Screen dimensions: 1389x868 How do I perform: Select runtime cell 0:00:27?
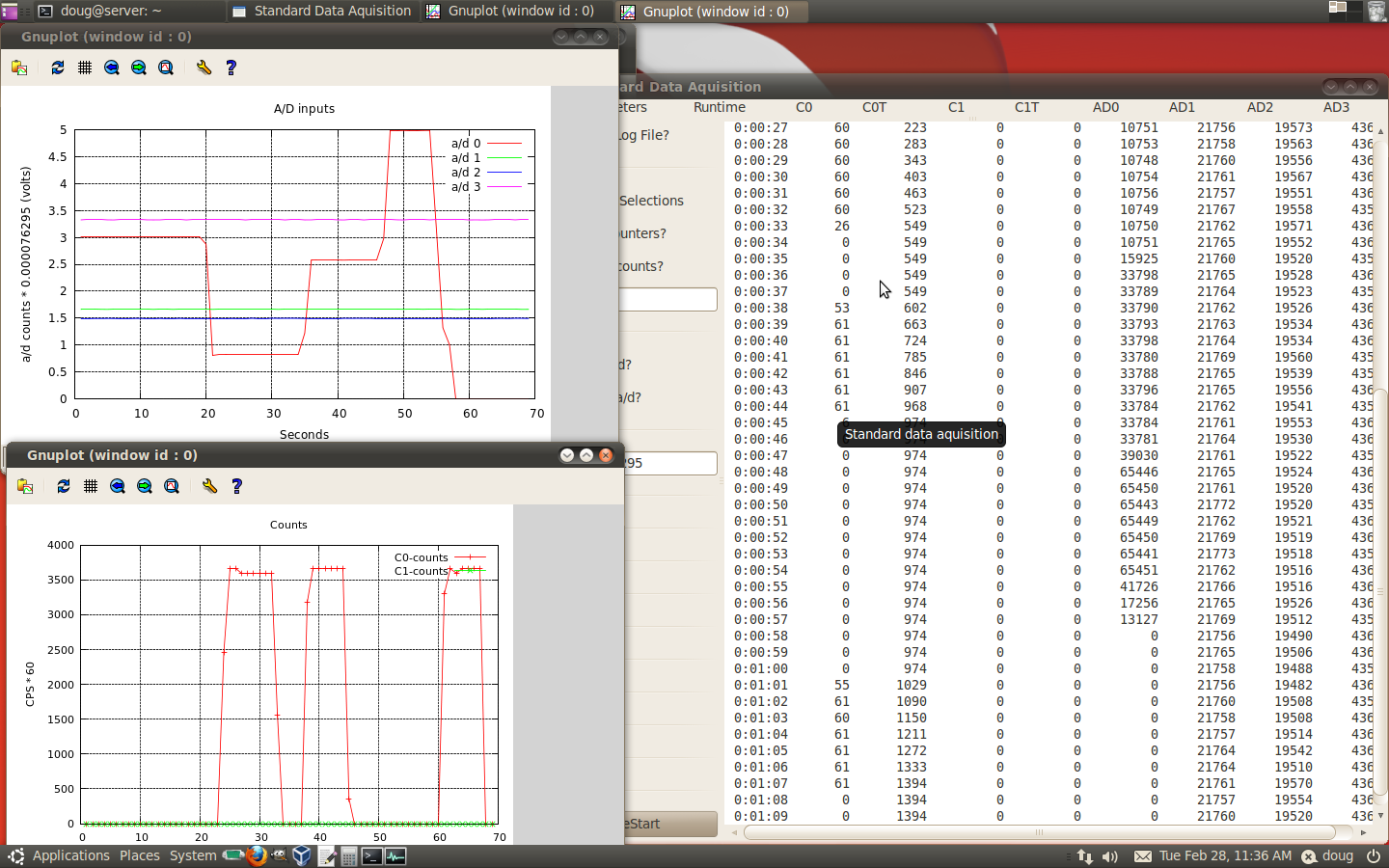coord(760,127)
